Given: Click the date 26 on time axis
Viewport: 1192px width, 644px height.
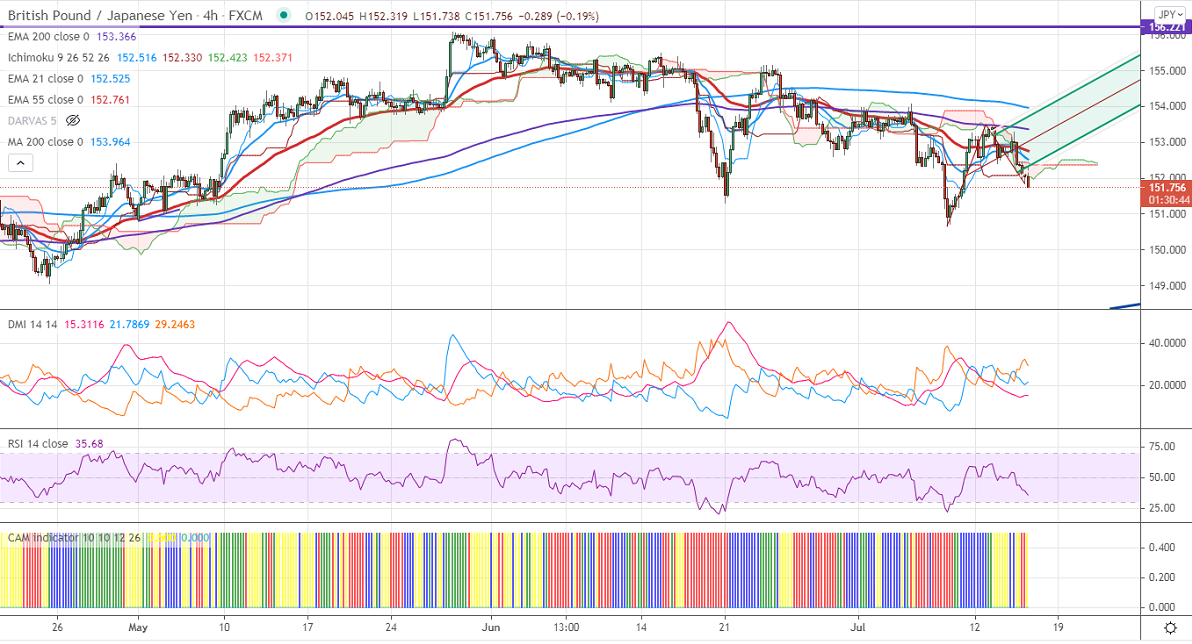Looking at the screenshot, I should pyautogui.click(x=58, y=628).
